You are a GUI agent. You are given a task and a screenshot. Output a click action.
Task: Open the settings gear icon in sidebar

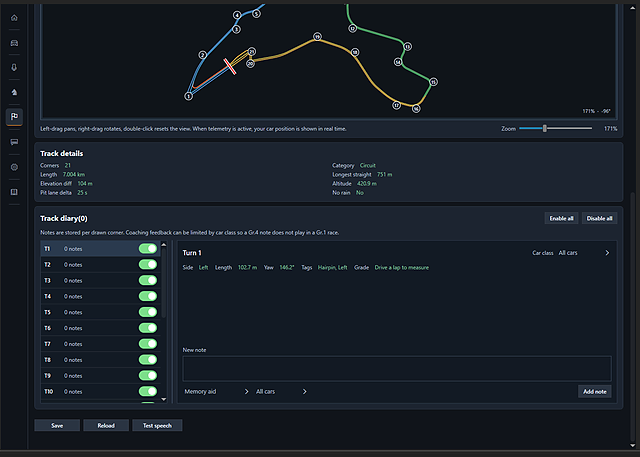[x=14, y=167]
